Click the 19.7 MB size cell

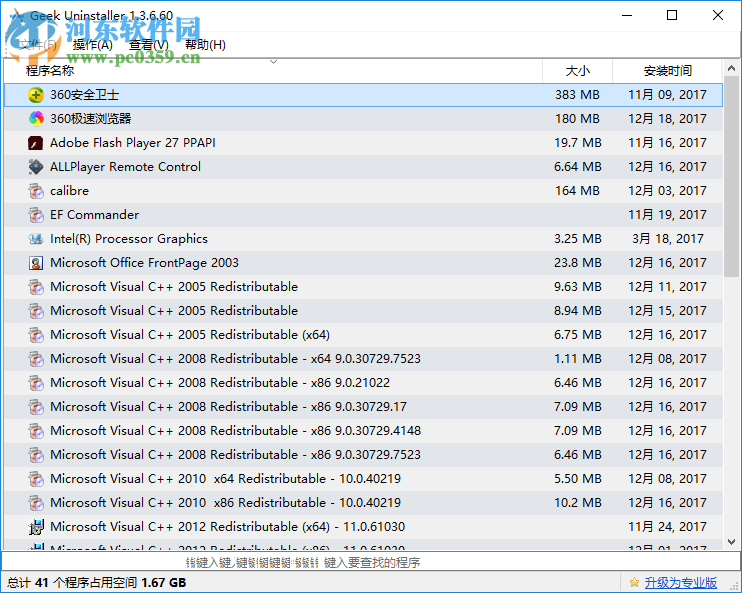pos(578,143)
